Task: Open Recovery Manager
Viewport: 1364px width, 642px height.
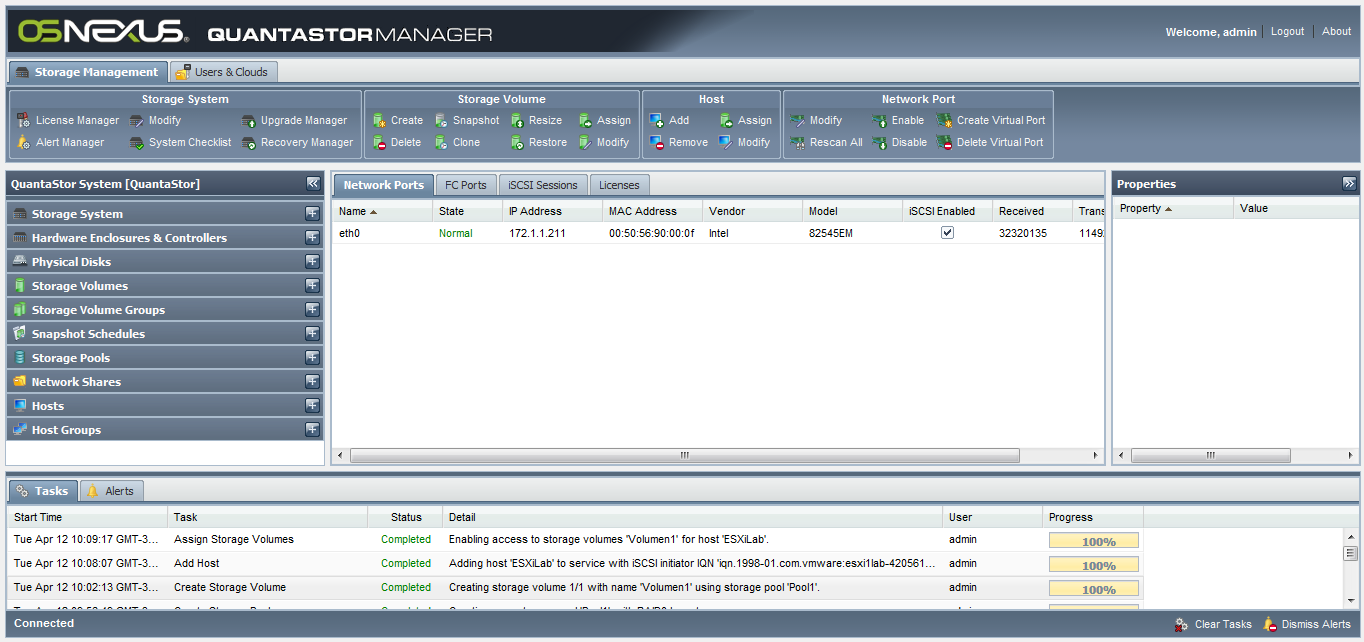Action: click(x=297, y=142)
